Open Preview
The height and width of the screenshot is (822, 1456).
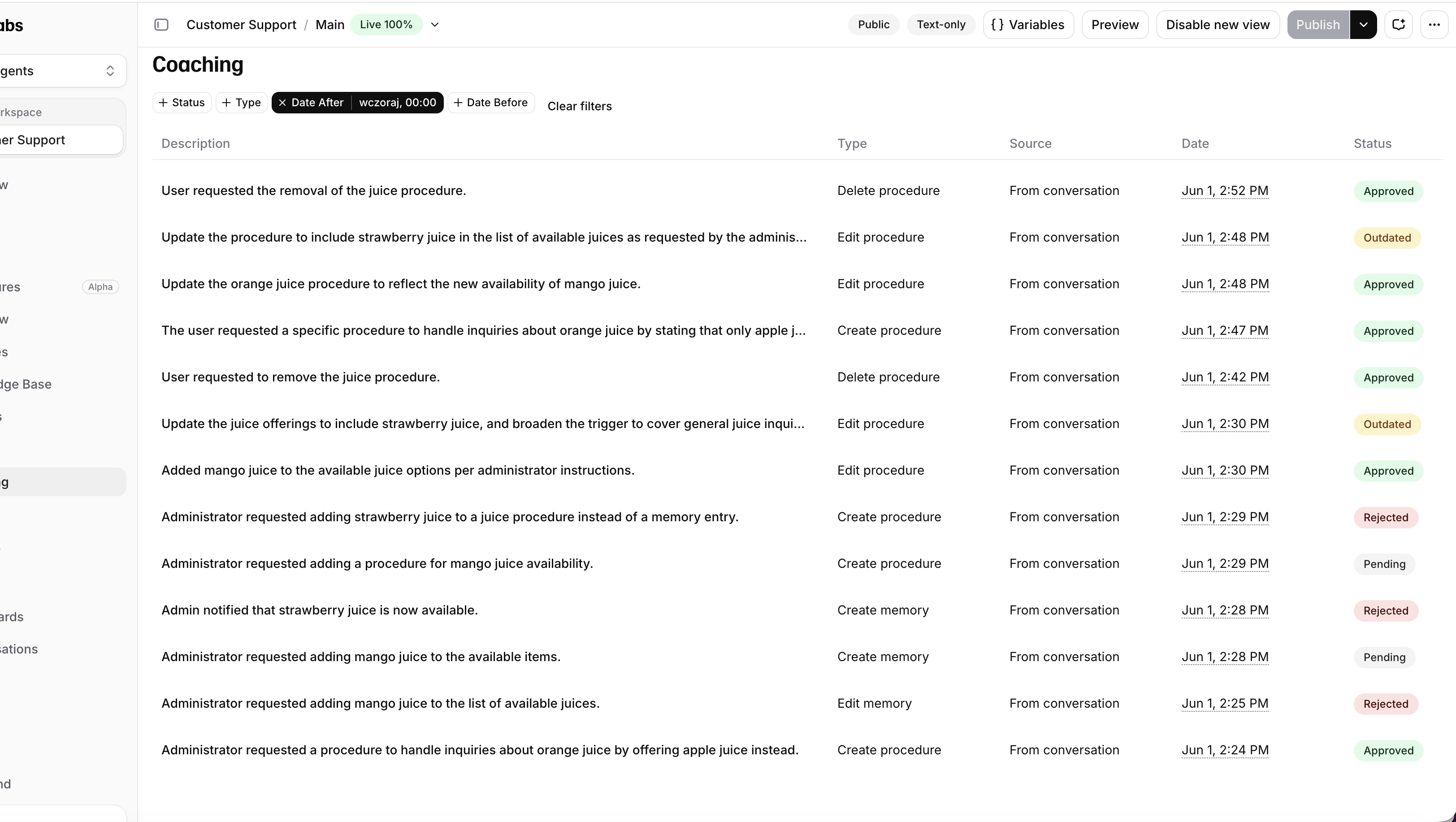(1114, 24)
